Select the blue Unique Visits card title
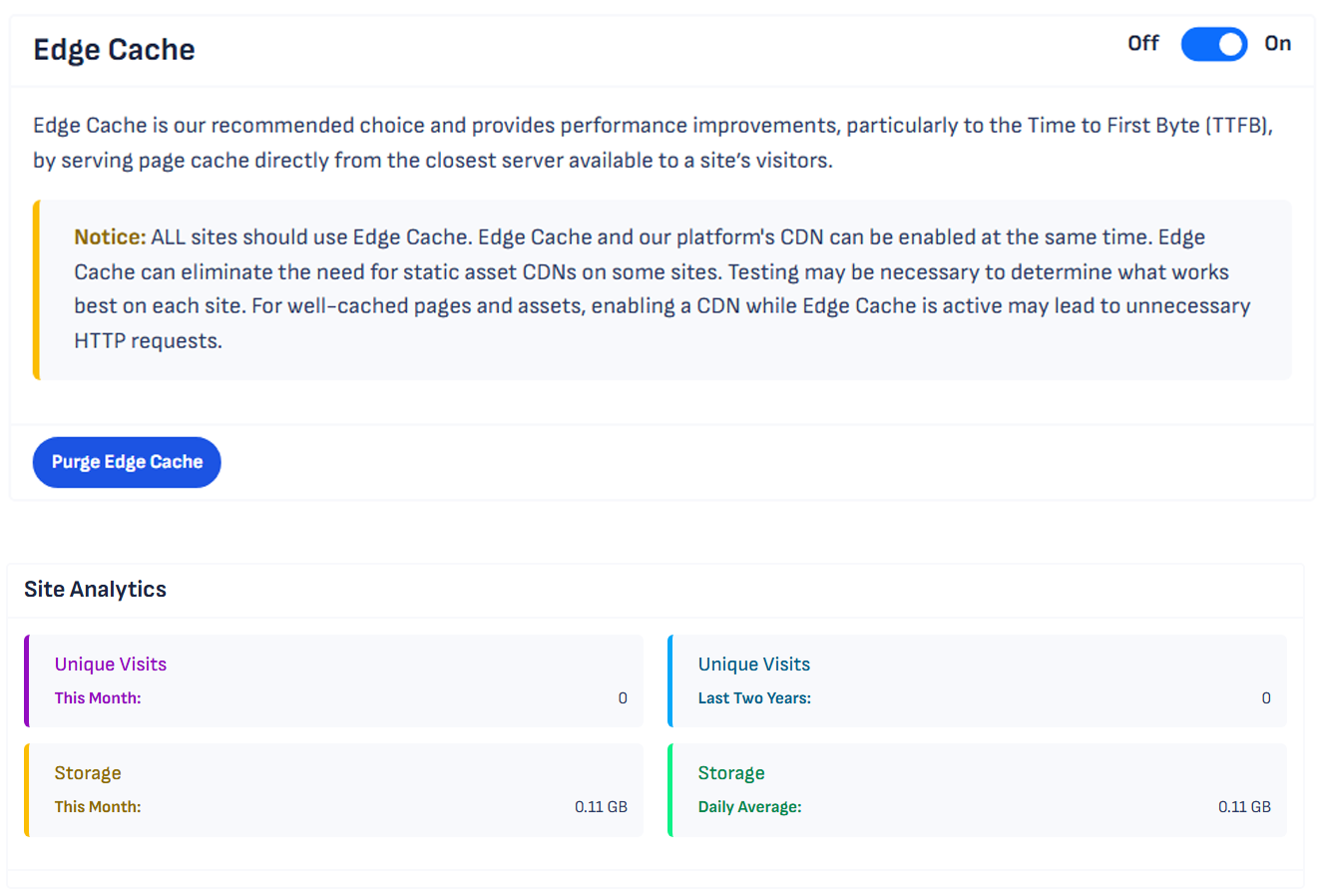The height and width of the screenshot is (896, 1324). click(x=753, y=665)
